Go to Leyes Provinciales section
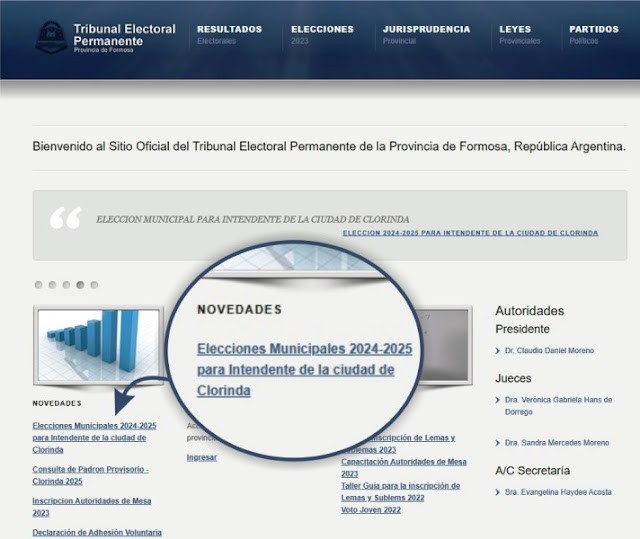Screen dimensions: 640x539 520,35
